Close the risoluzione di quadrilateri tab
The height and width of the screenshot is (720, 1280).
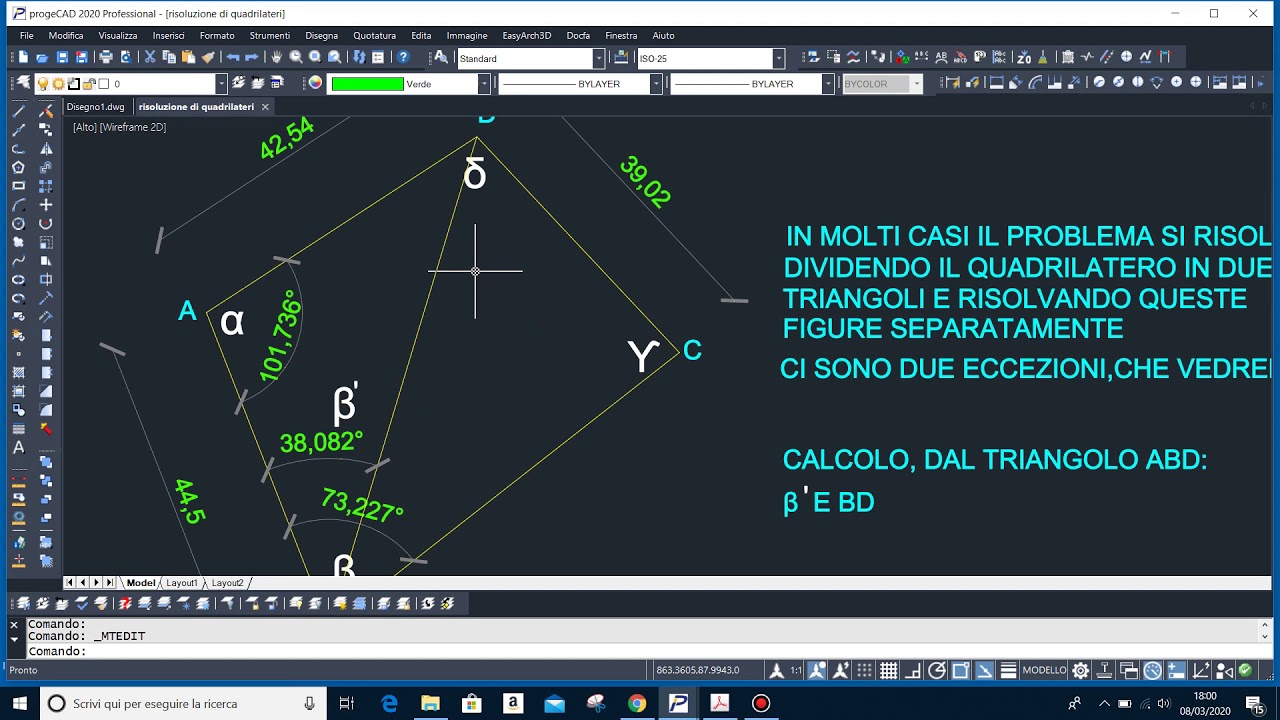[x=265, y=107]
